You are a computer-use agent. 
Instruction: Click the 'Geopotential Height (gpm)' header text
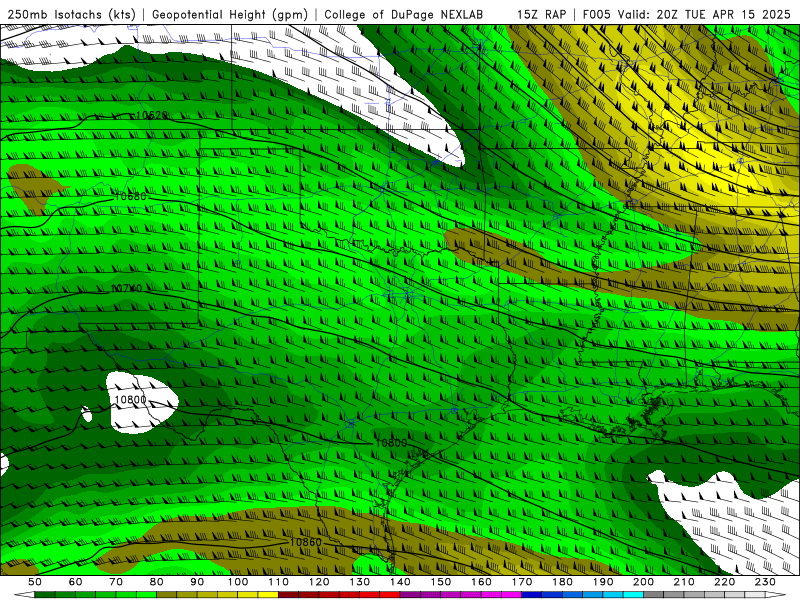tap(230, 15)
